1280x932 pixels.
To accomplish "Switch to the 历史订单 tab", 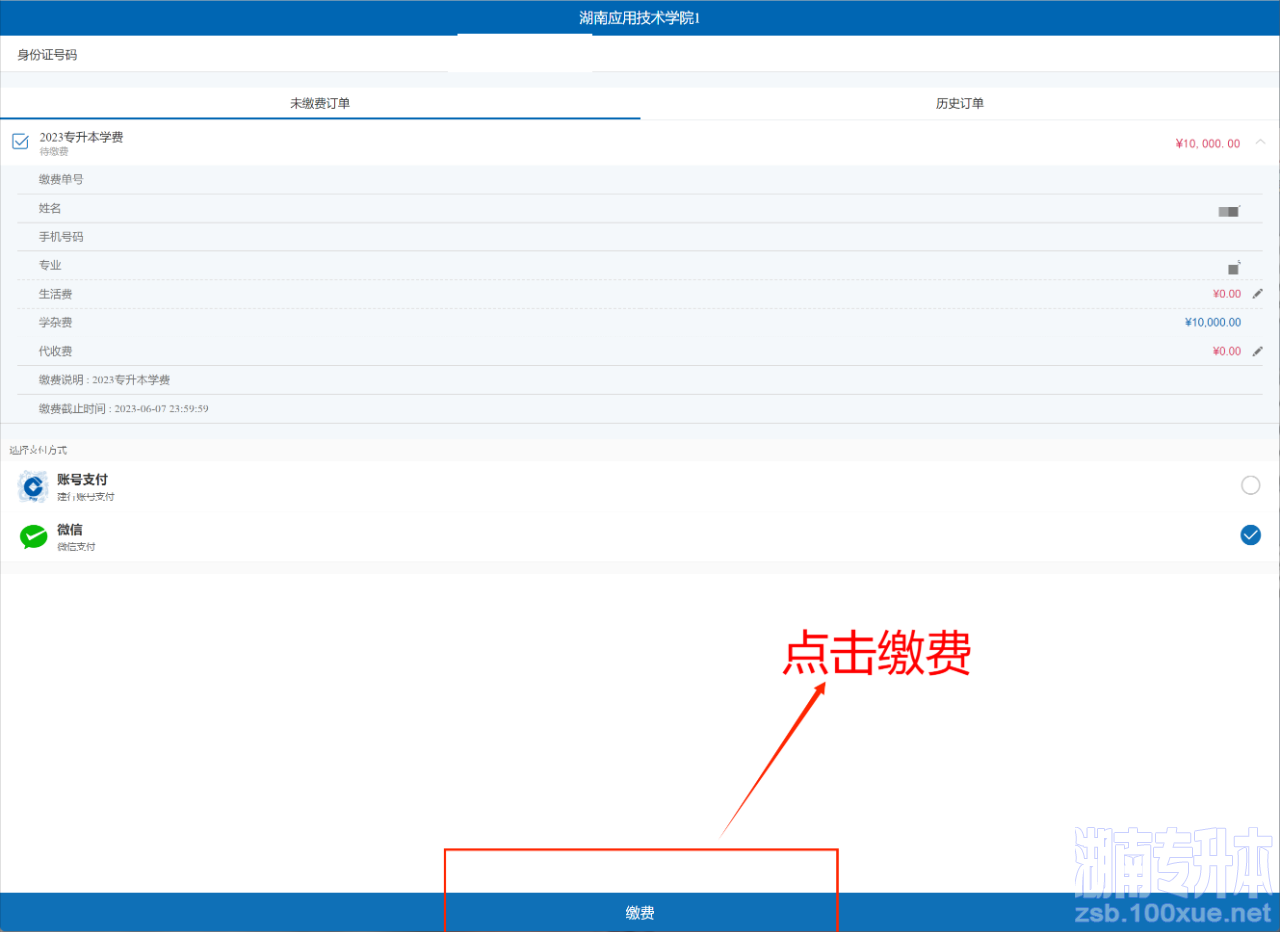I will point(960,103).
